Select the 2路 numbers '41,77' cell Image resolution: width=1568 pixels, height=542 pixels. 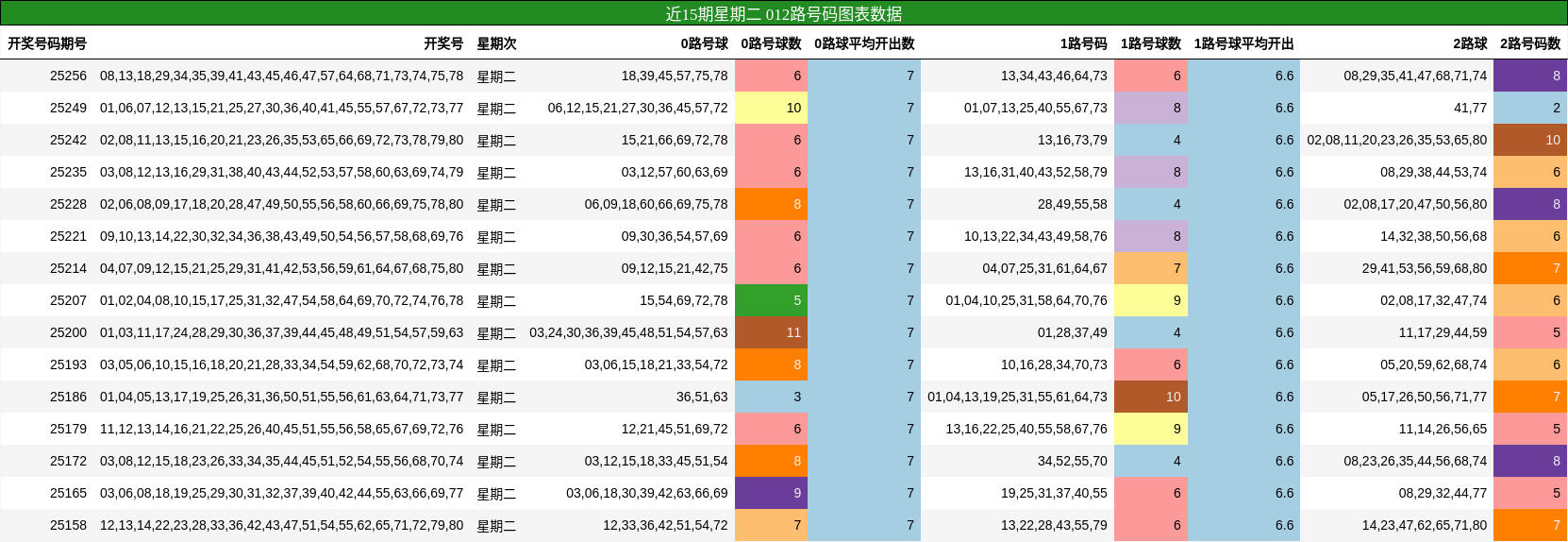tap(1470, 108)
